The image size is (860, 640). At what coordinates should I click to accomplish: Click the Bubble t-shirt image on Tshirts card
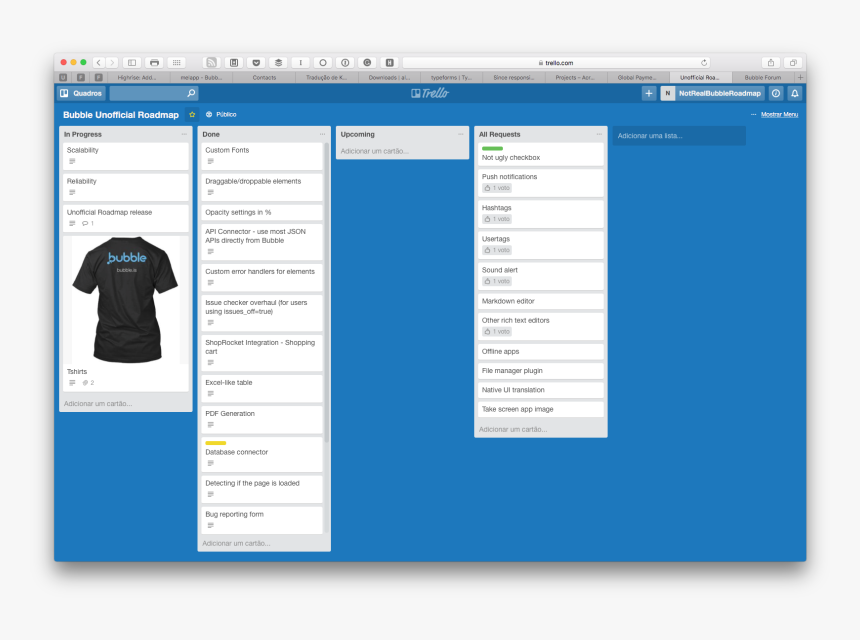pos(126,300)
